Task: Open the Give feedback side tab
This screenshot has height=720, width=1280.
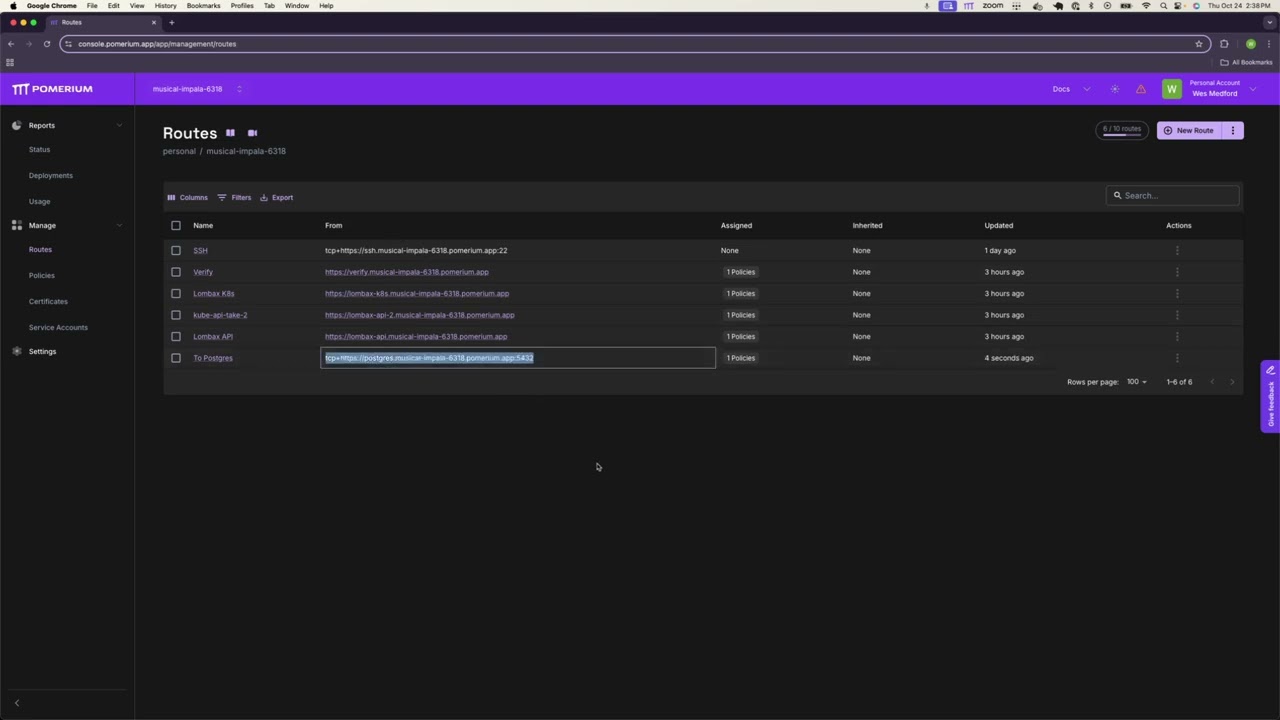Action: pos(1270,396)
